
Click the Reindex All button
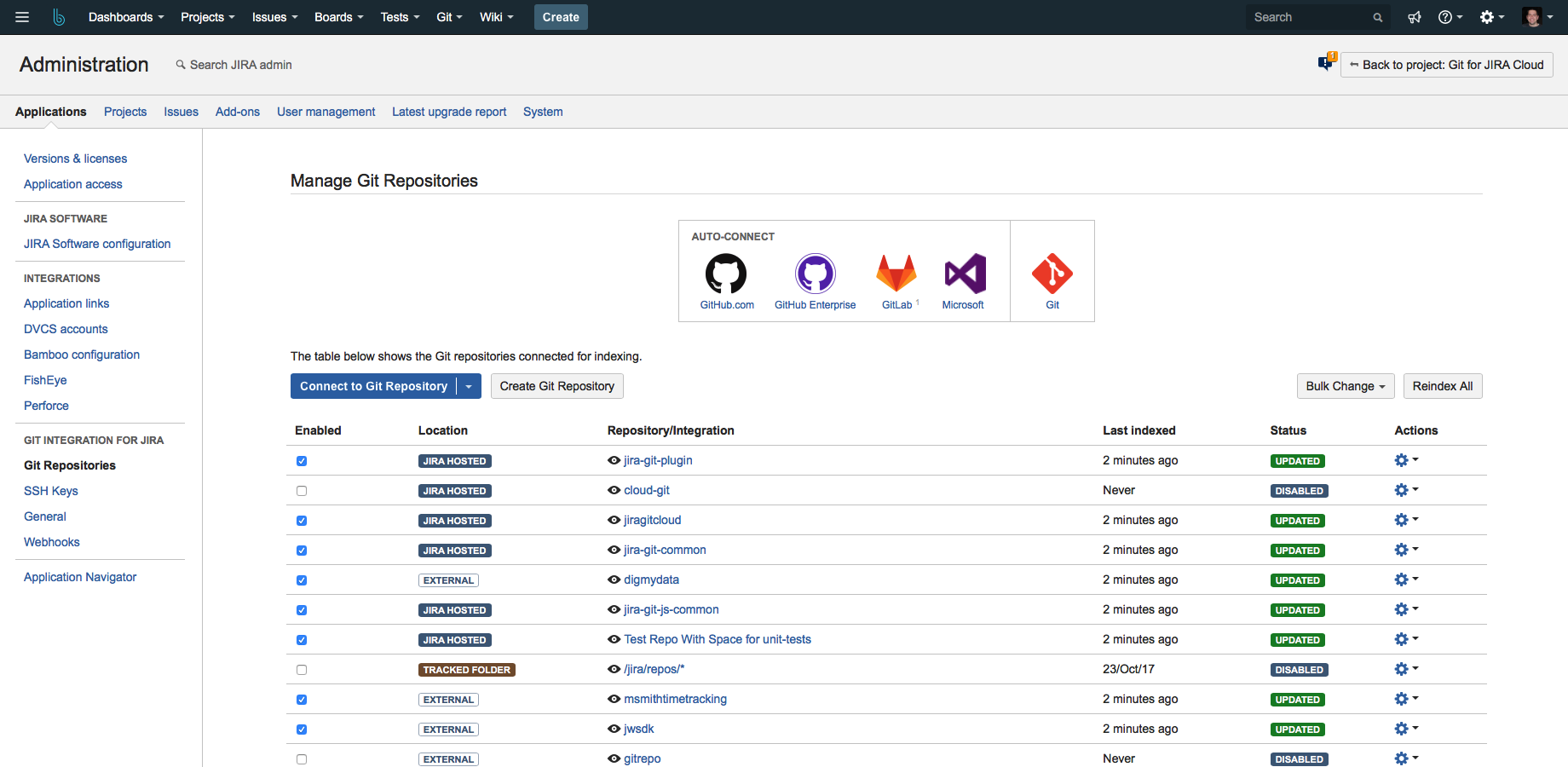pos(1442,386)
